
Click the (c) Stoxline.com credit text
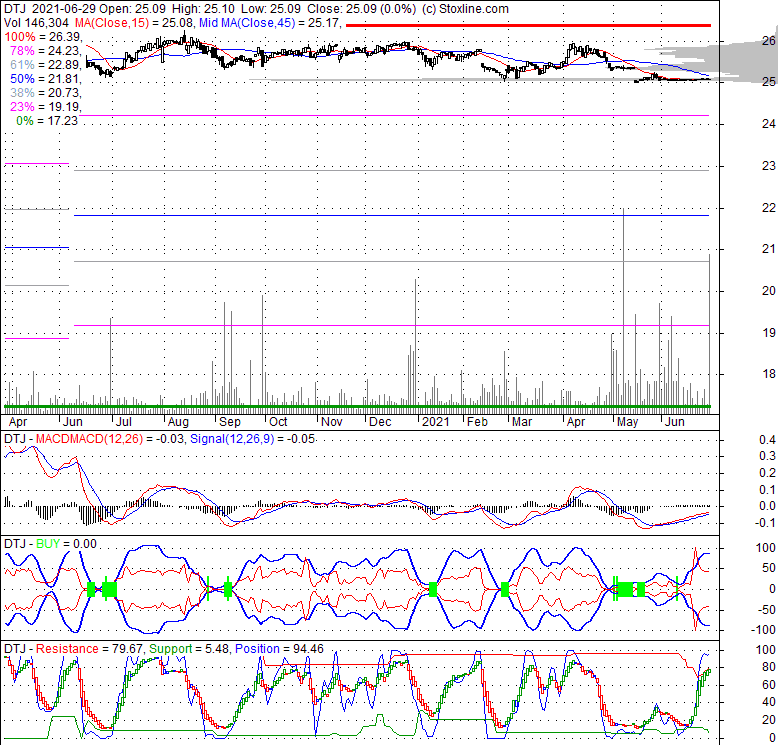(465, 8)
